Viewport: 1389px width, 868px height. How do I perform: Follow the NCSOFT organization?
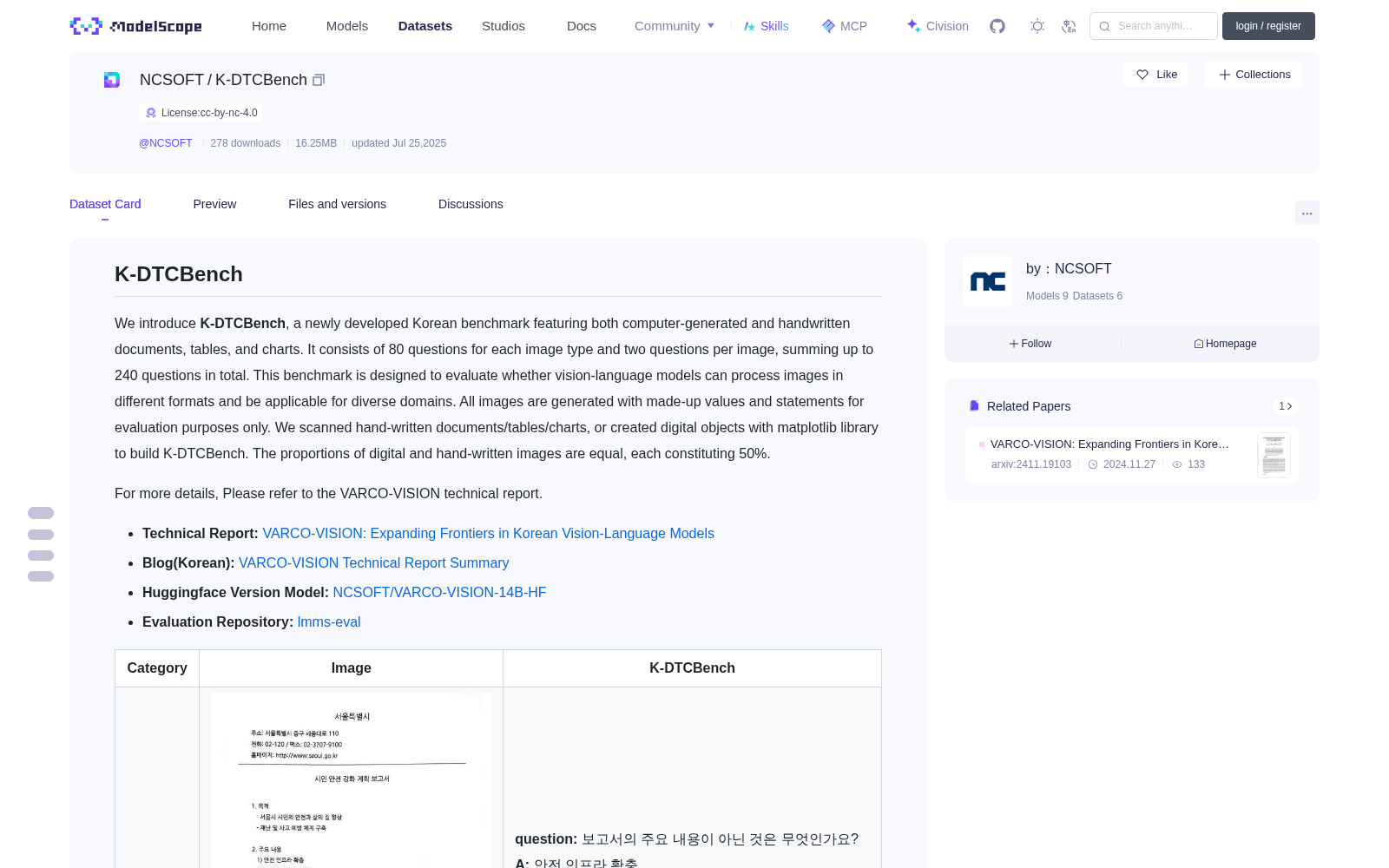coord(1030,344)
